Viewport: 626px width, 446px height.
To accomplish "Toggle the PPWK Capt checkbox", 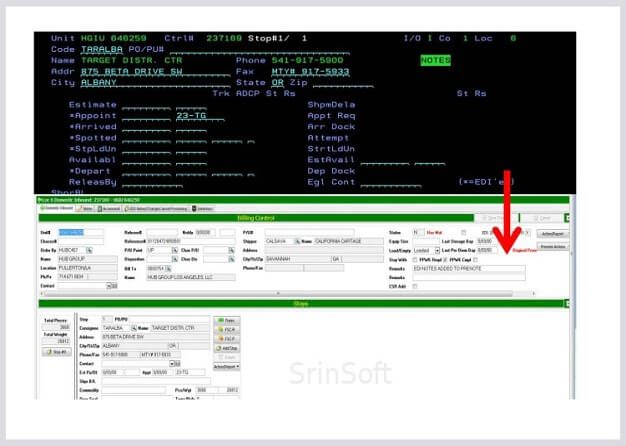I will [475, 260].
